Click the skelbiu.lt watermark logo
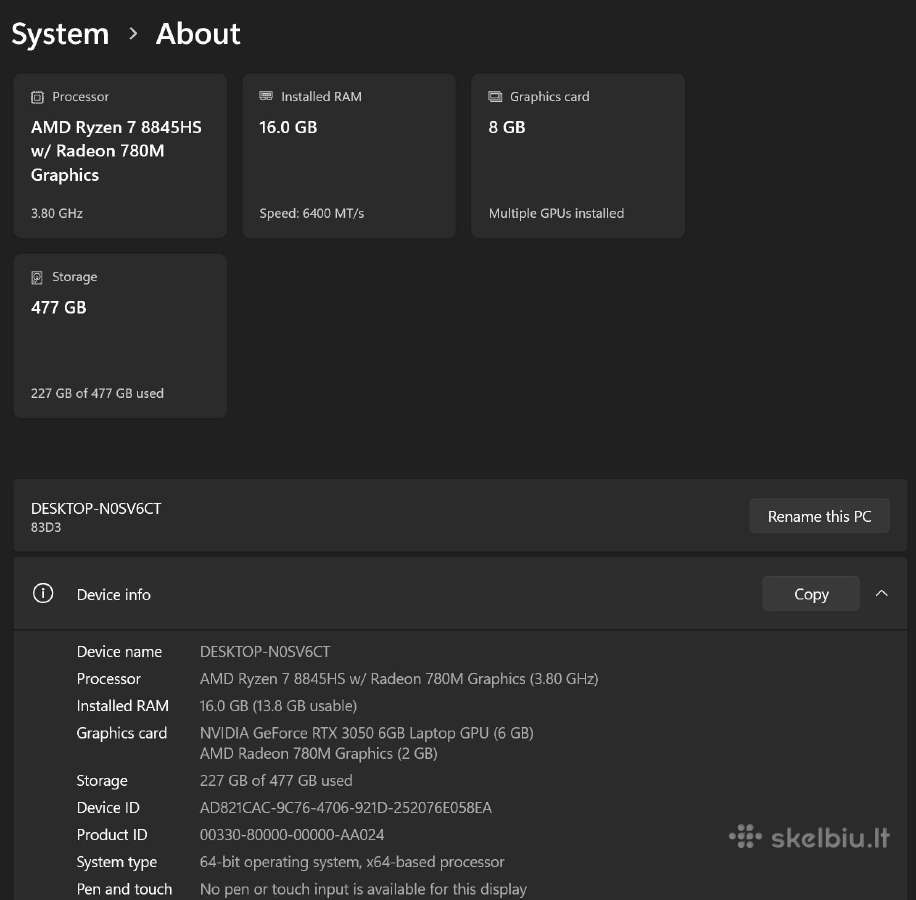The width and height of the screenshot is (916, 900). click(x=809, y=837)
